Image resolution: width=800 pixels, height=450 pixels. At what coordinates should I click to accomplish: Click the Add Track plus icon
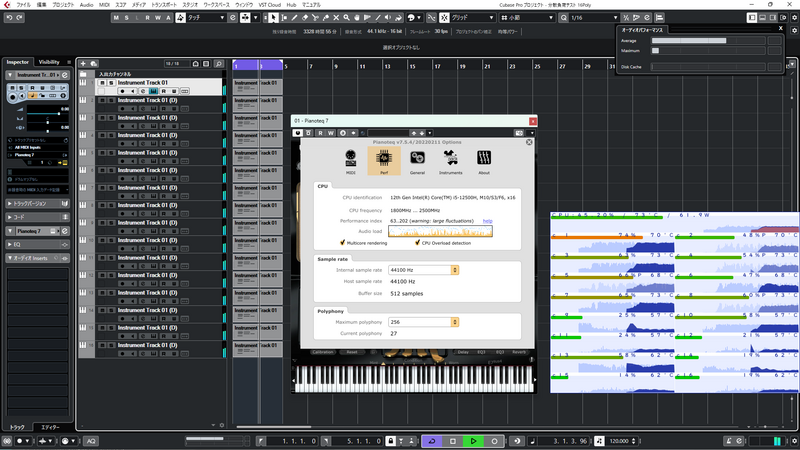pyautogui.click(x=83, y=64)
